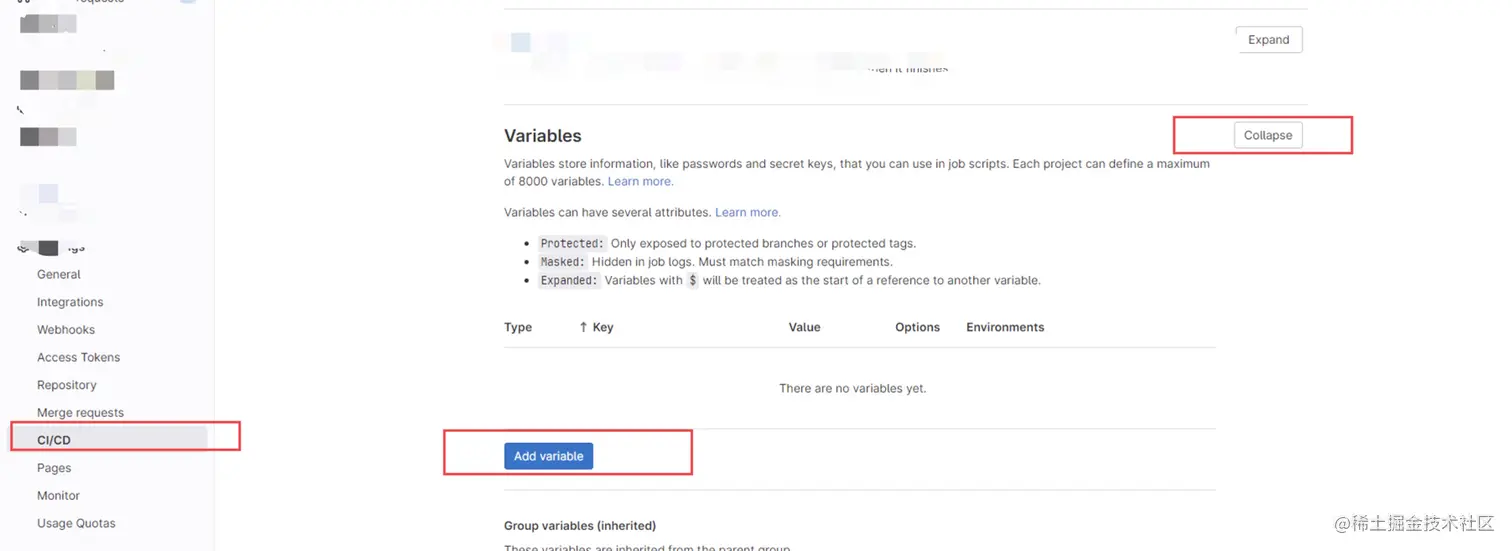Open Learn more link about variable attributes
The width and height of the screenshot is (1512, 551).
747,213
